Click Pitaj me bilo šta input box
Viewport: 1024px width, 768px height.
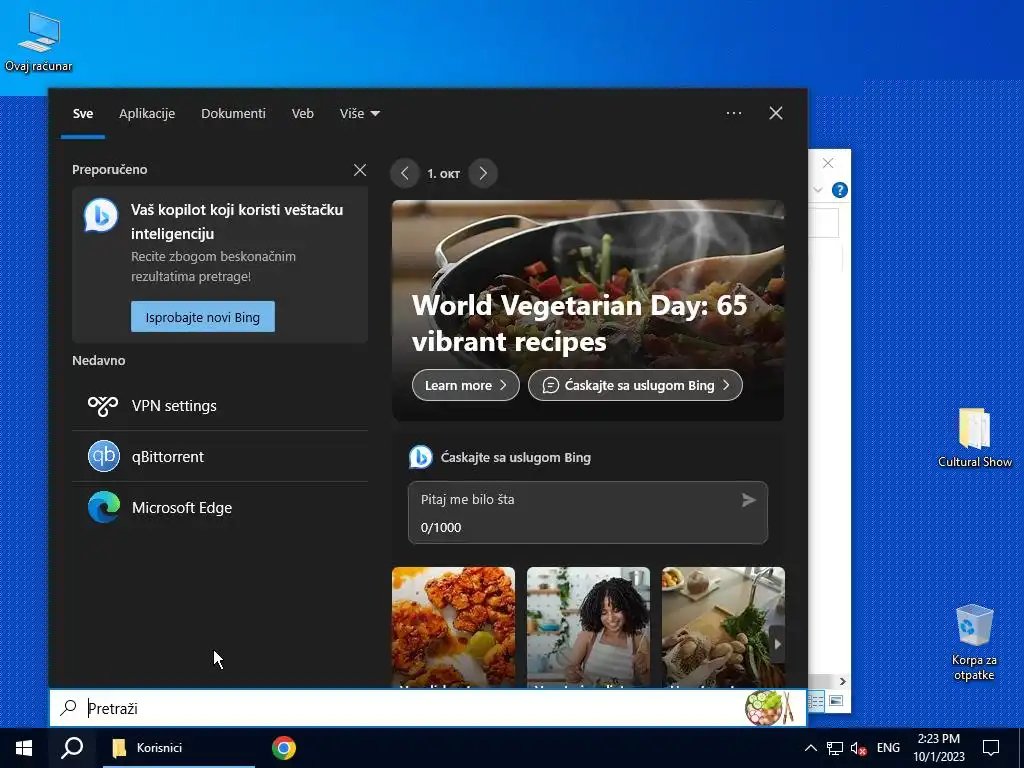coord(588,513)
